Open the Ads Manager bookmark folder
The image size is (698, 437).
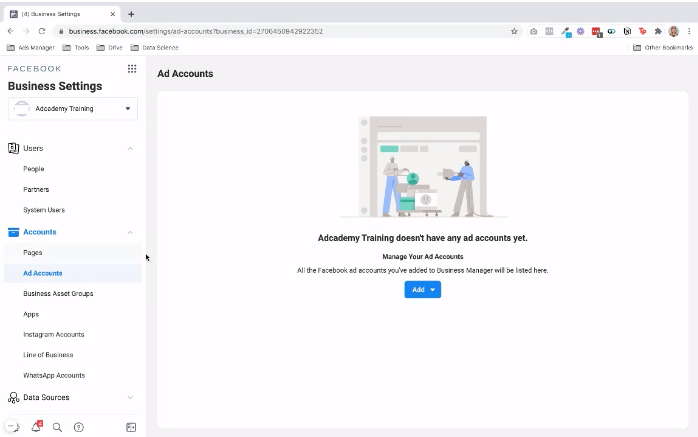[31, 48]
